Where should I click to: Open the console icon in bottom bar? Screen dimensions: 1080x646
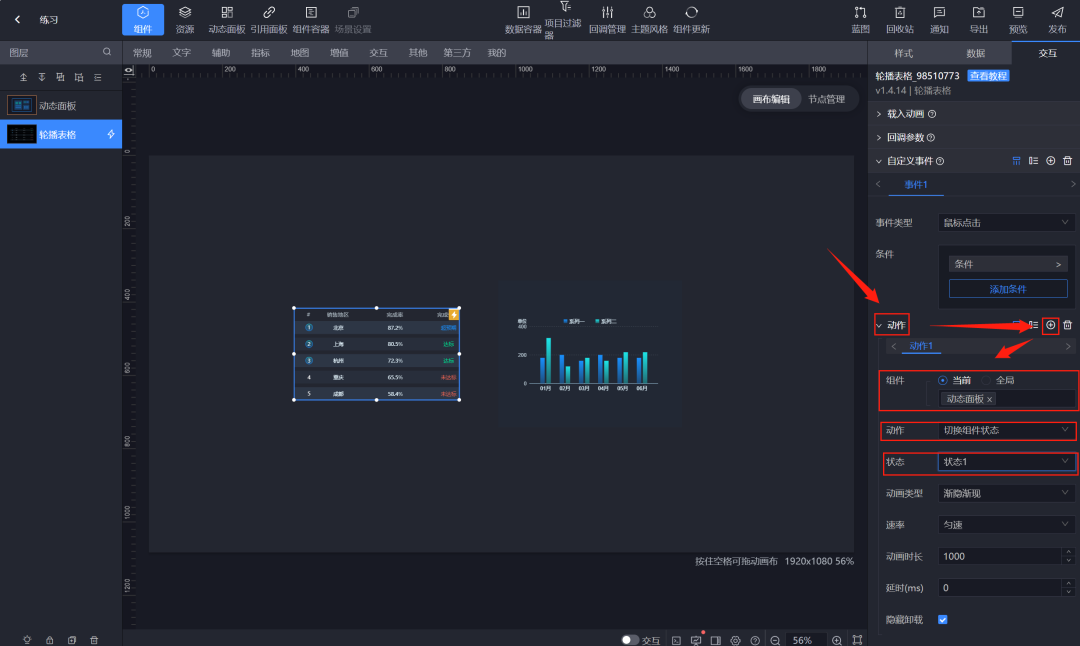tap(676, 640)
